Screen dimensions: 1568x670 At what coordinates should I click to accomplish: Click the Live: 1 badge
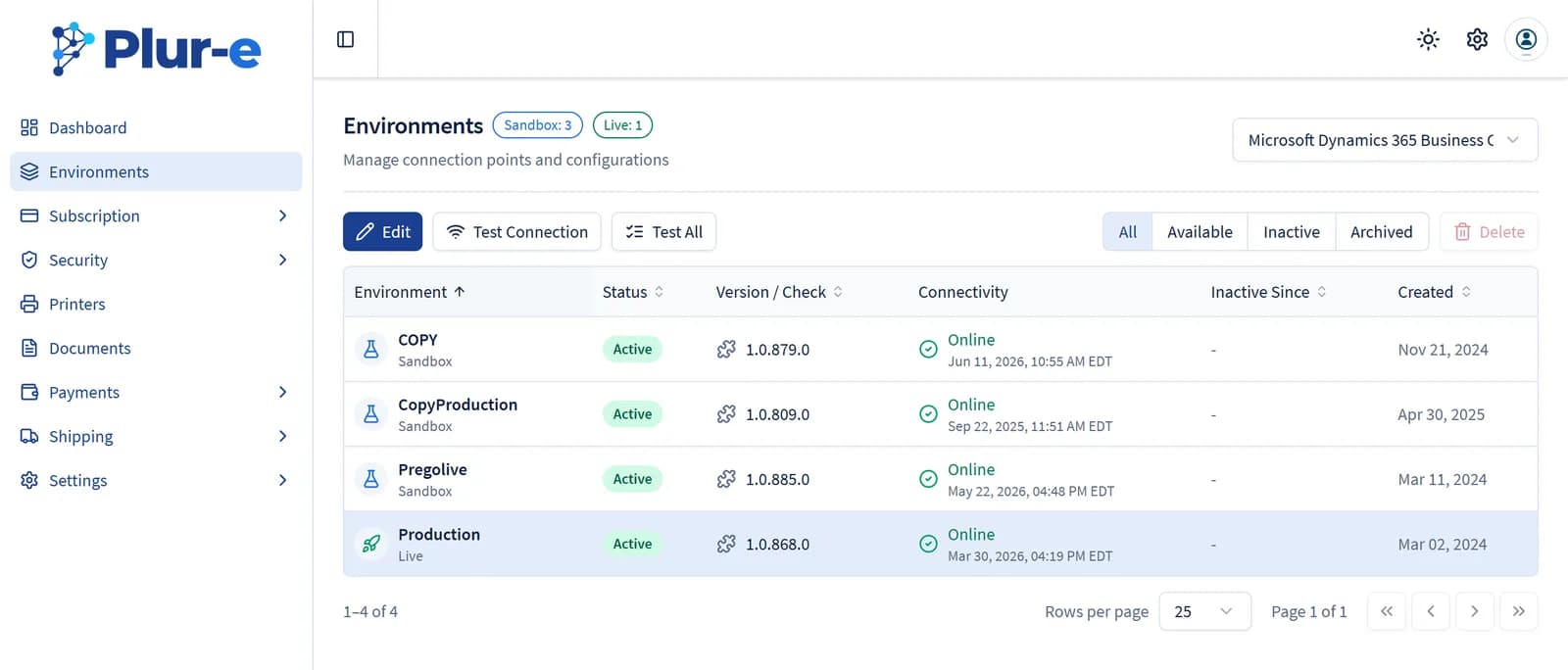[622, 125]
